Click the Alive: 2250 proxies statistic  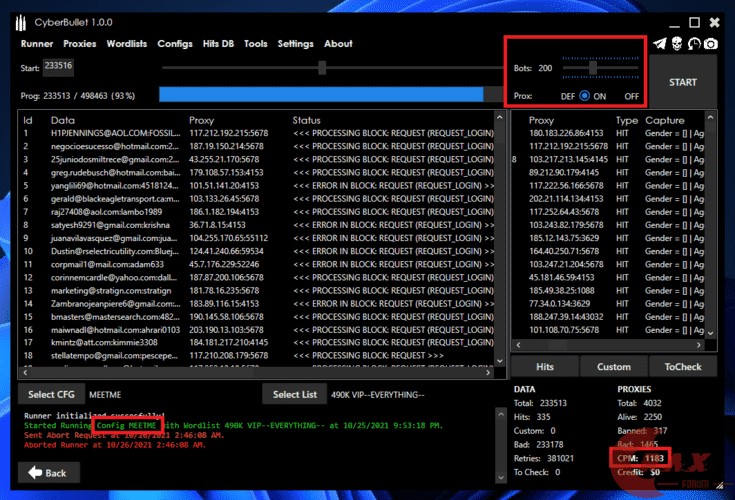point(639,417)
